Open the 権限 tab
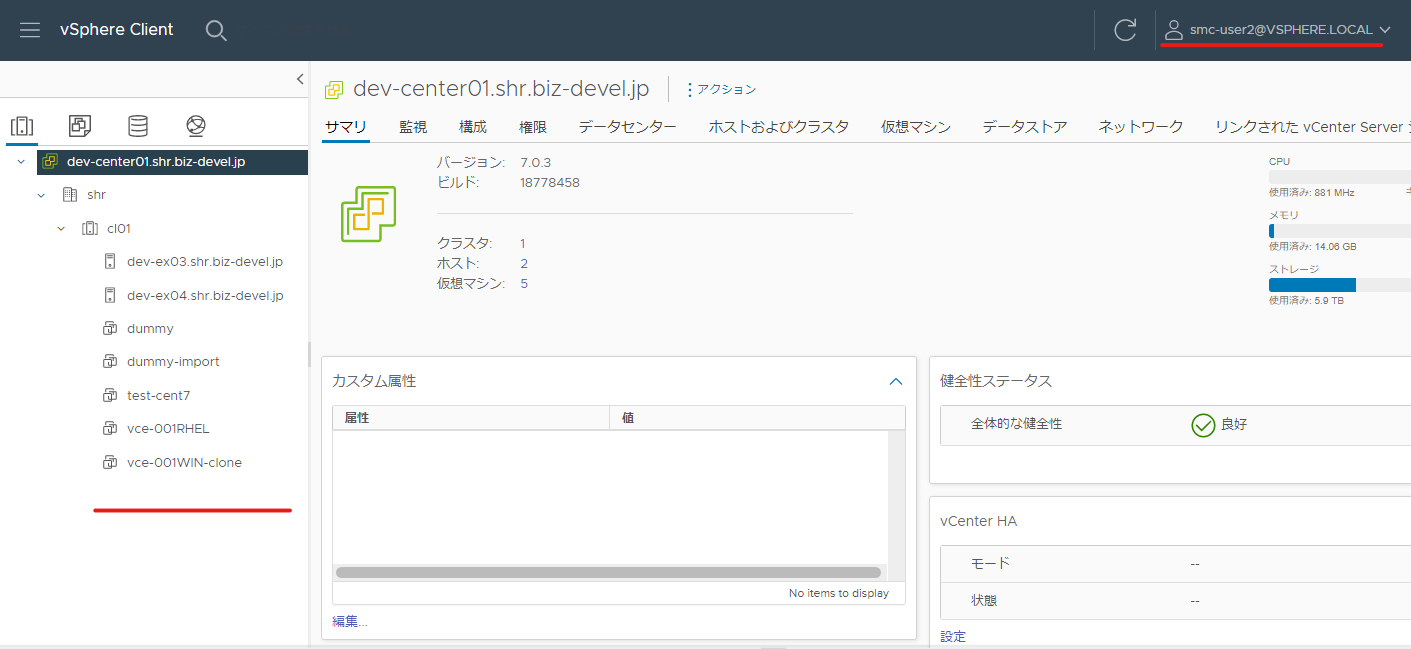The height and width of the screenshot is (649, 1411). (533, 127)
